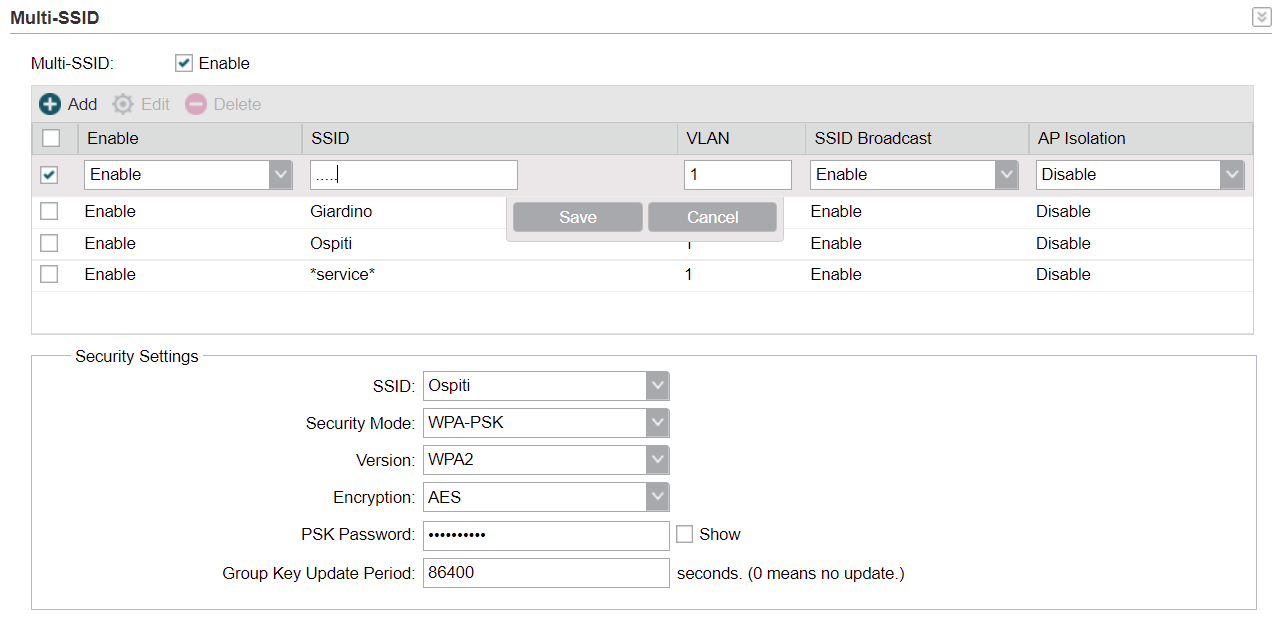Image resolution: width=1283 pixels, height=621 pixels.
Task: Click the Save button
Action: coord(578,217)
